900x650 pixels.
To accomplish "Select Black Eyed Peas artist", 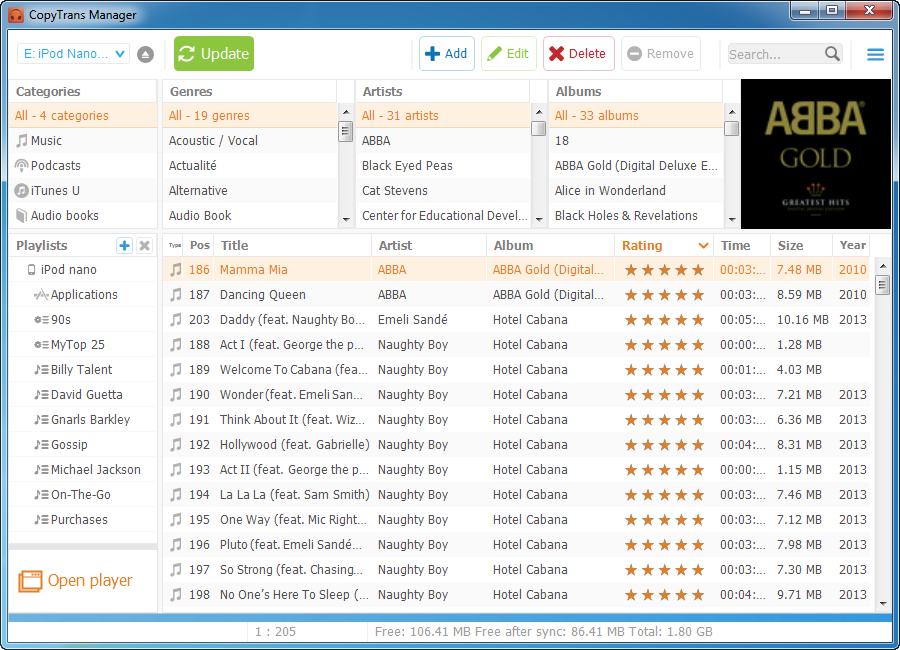I will point(443,166).
